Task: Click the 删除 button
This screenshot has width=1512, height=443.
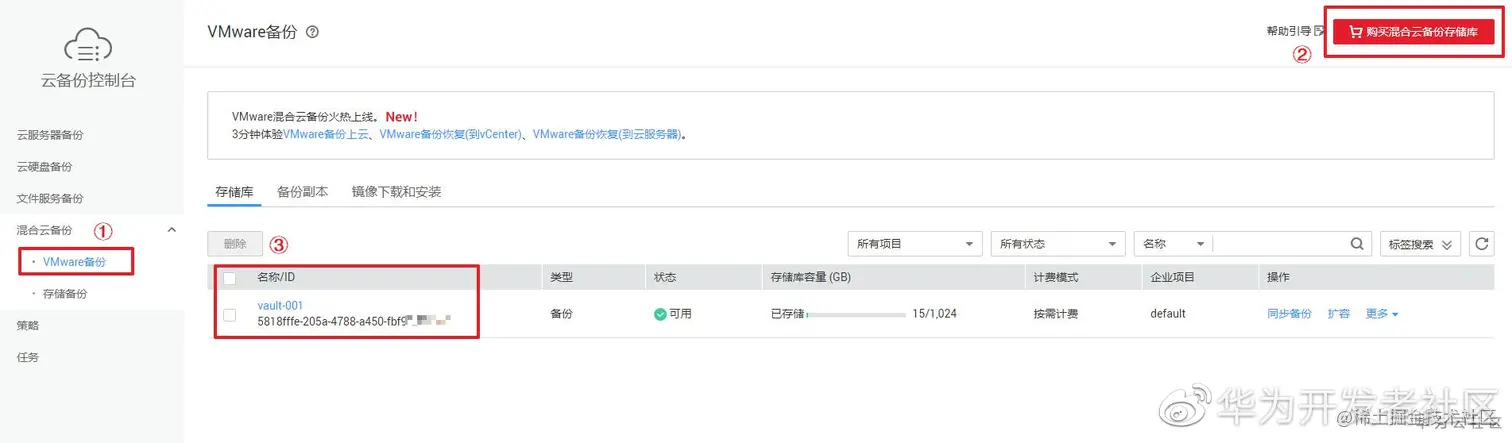Action: pos(235,243)
